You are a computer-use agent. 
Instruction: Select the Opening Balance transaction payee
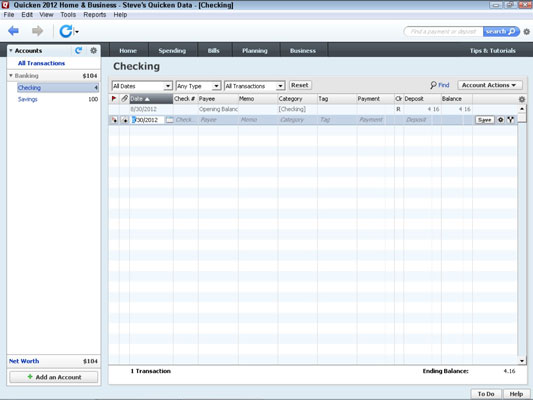click(x=218, y=109)
